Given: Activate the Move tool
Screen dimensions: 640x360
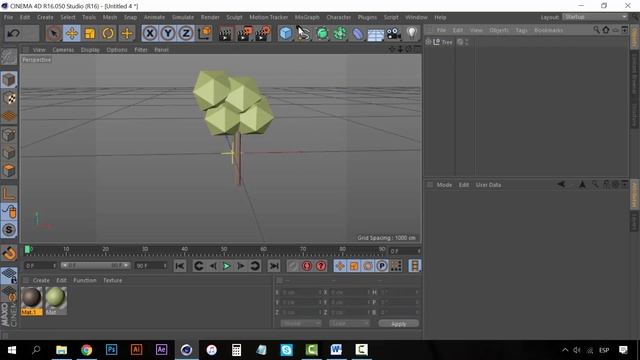Looking at the screenshot, I should click(x=72, y=33).
